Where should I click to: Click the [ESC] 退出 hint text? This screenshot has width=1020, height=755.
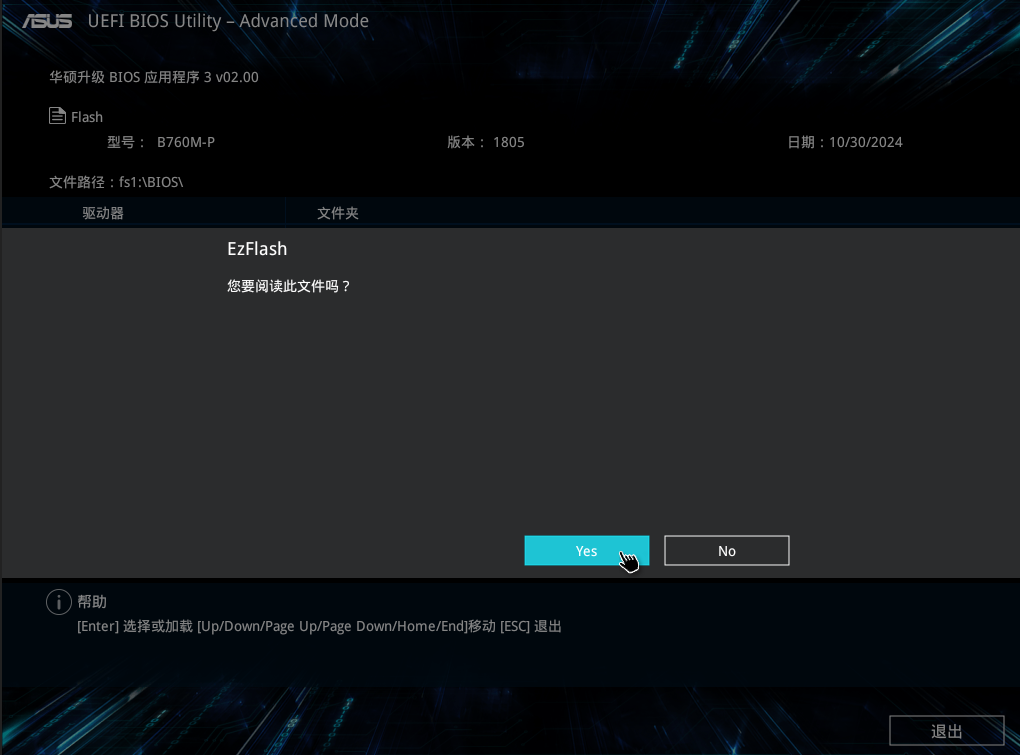531,627
